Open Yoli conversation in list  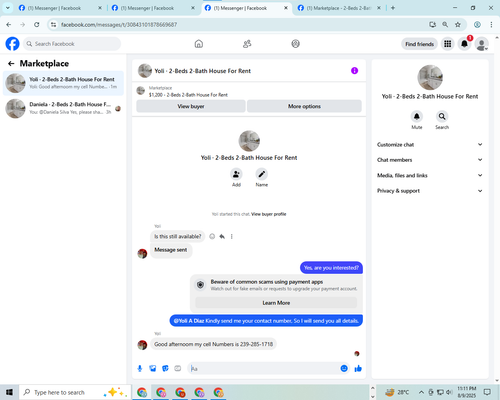click(x=63, y=83)
